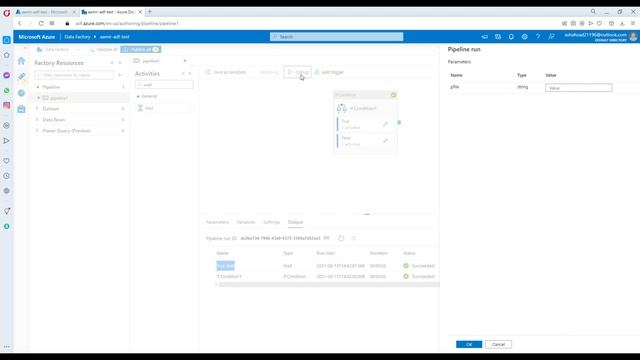Select pipeline1 in the resource tree
Screen dimensions: 640x360
59,98
